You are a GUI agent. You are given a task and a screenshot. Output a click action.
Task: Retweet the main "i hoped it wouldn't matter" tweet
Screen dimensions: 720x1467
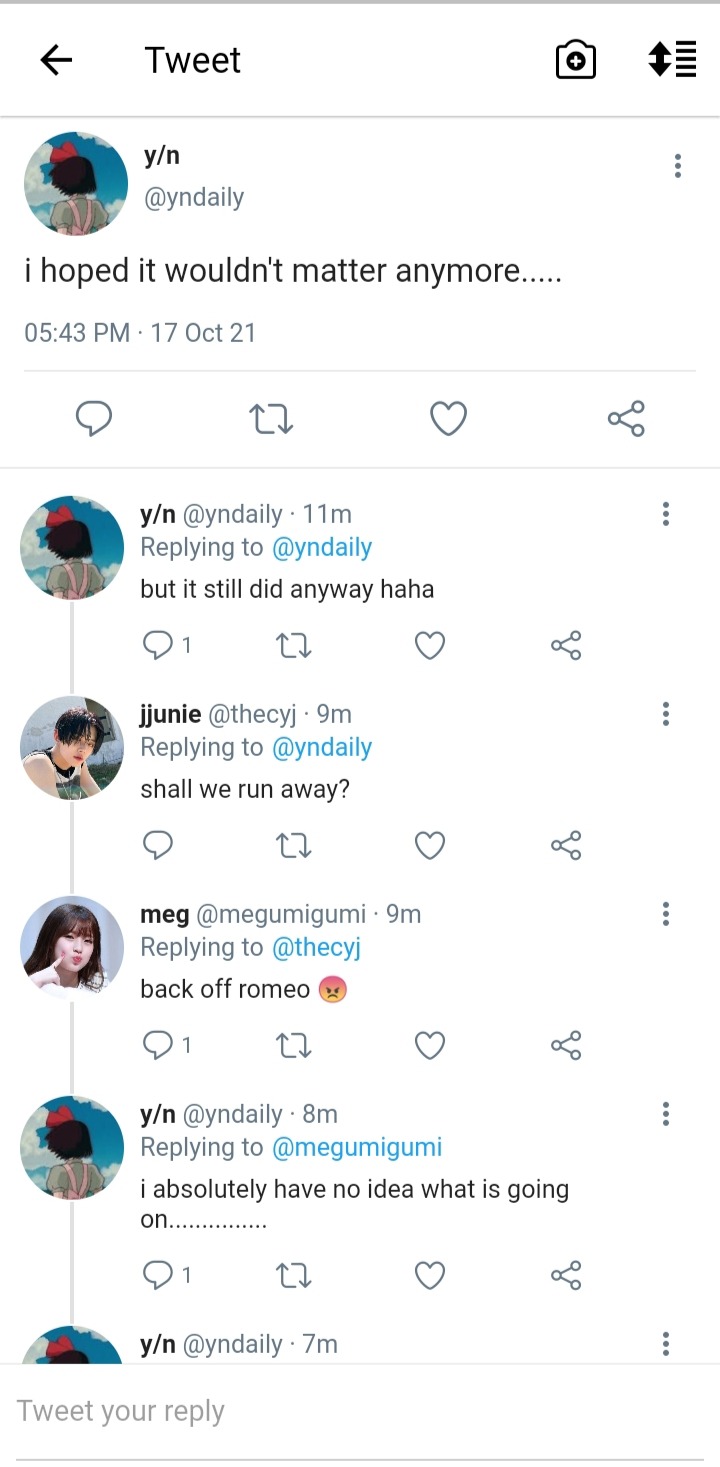(270, 419)
